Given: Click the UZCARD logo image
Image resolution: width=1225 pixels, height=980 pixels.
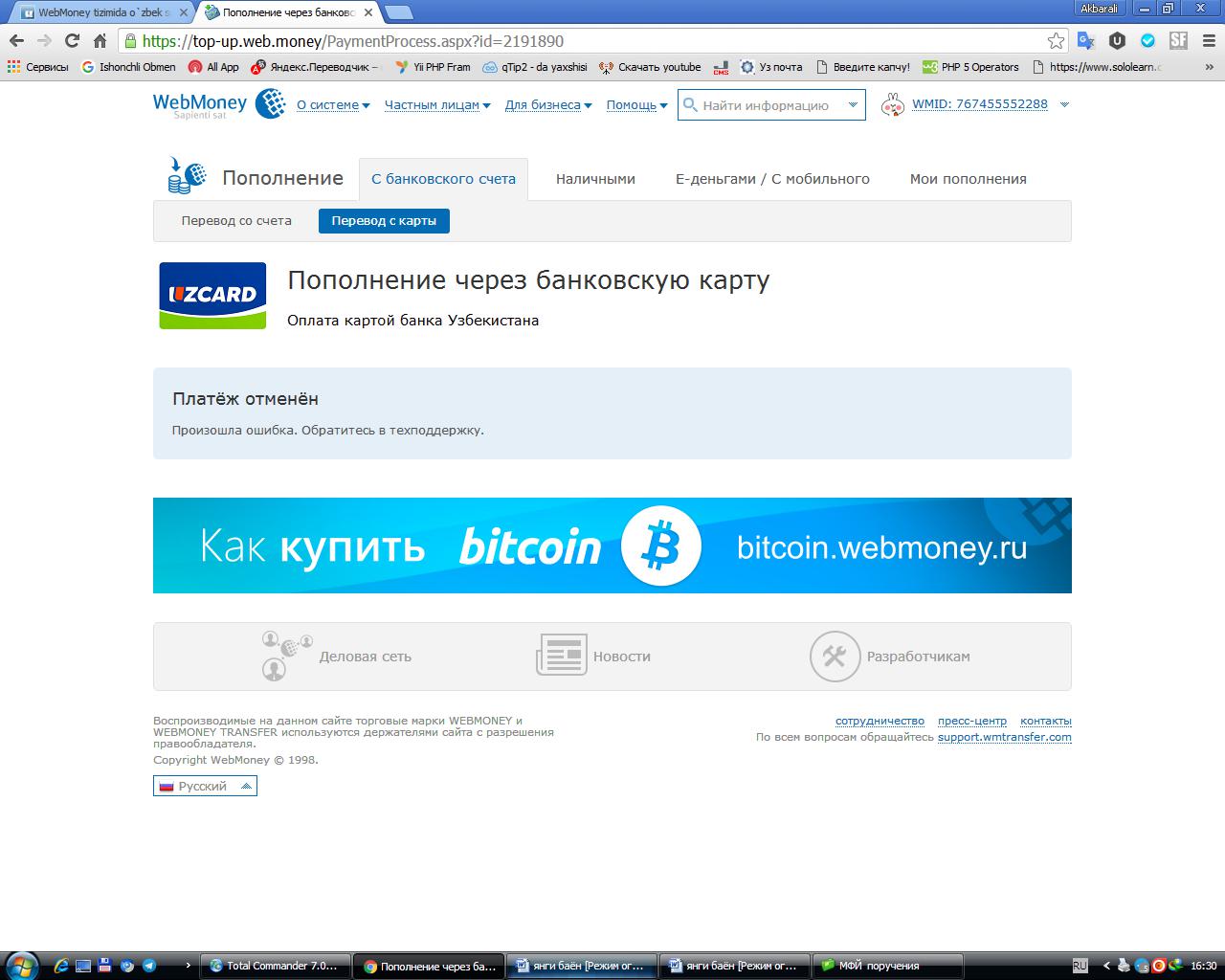Looking at the screenshot, I should pos(212,296).
